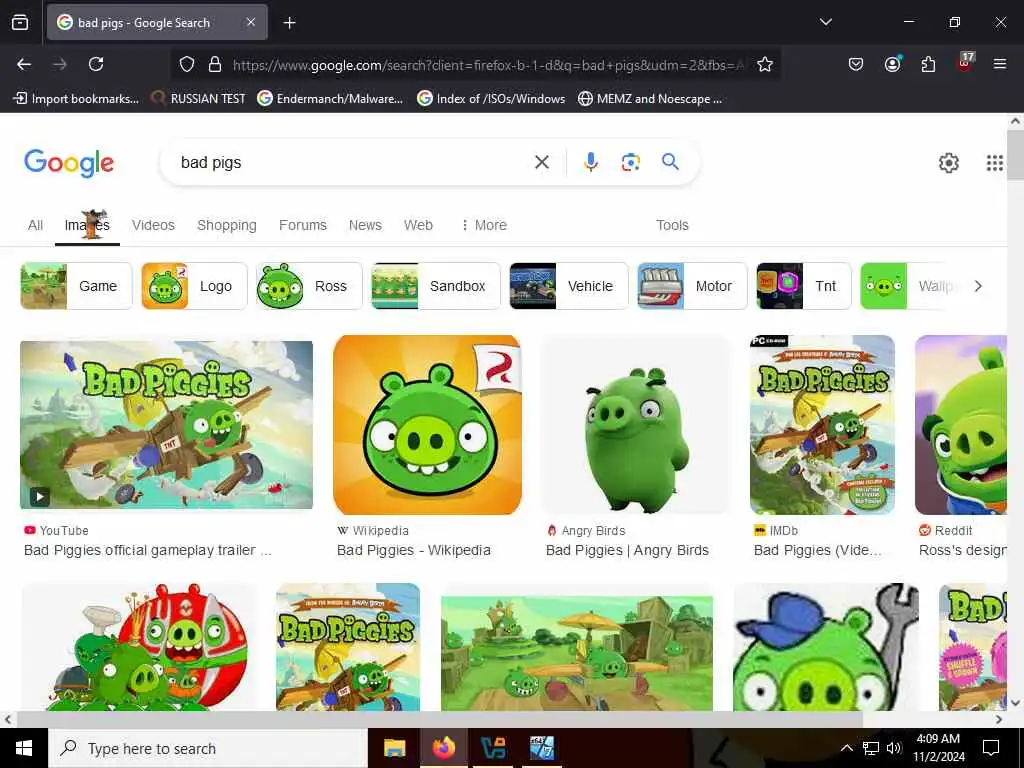Show site security lock information

(215, 64)
